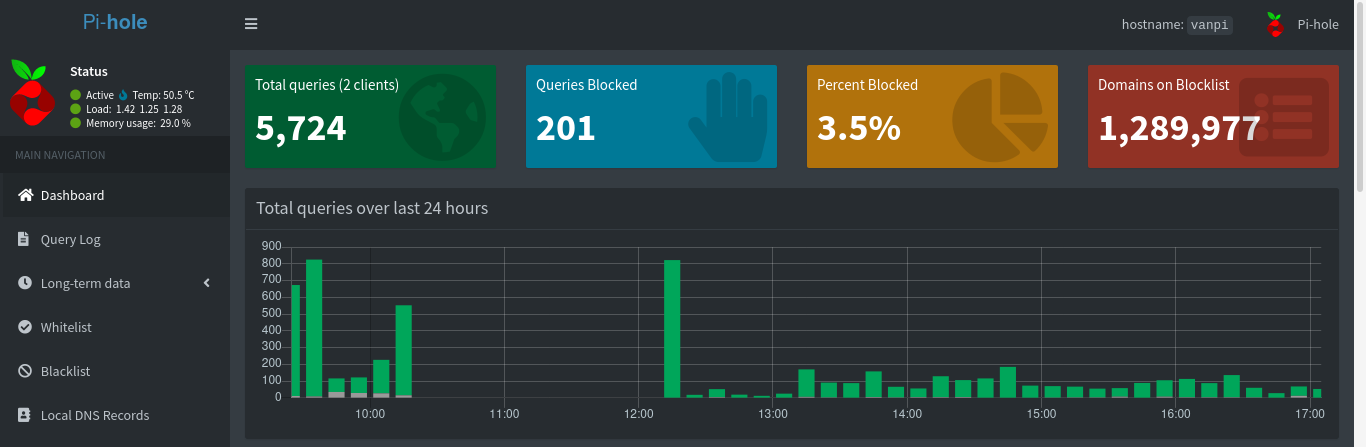Viewport: 1366px width, 447px height.
Task: Open the Whitelist menu item
Action: 115,327
